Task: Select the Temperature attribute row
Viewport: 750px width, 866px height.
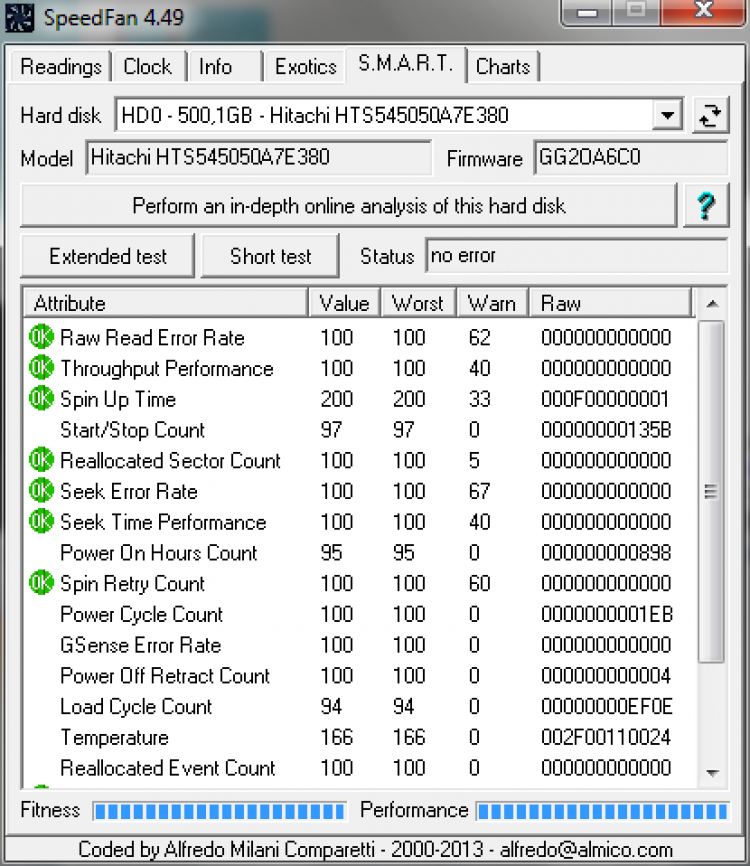Action: click(359, 737)
